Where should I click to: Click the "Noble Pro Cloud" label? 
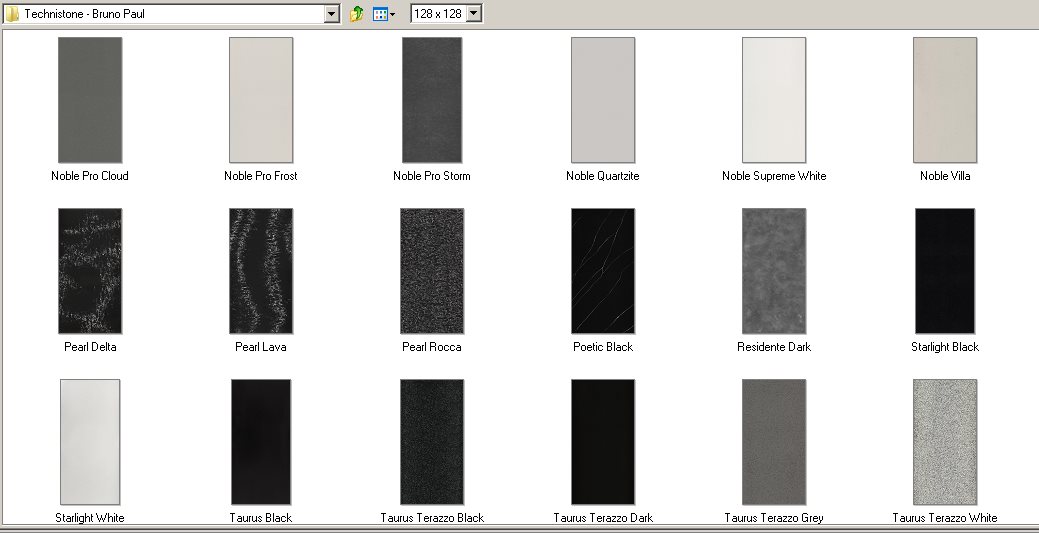pos(90,176)
